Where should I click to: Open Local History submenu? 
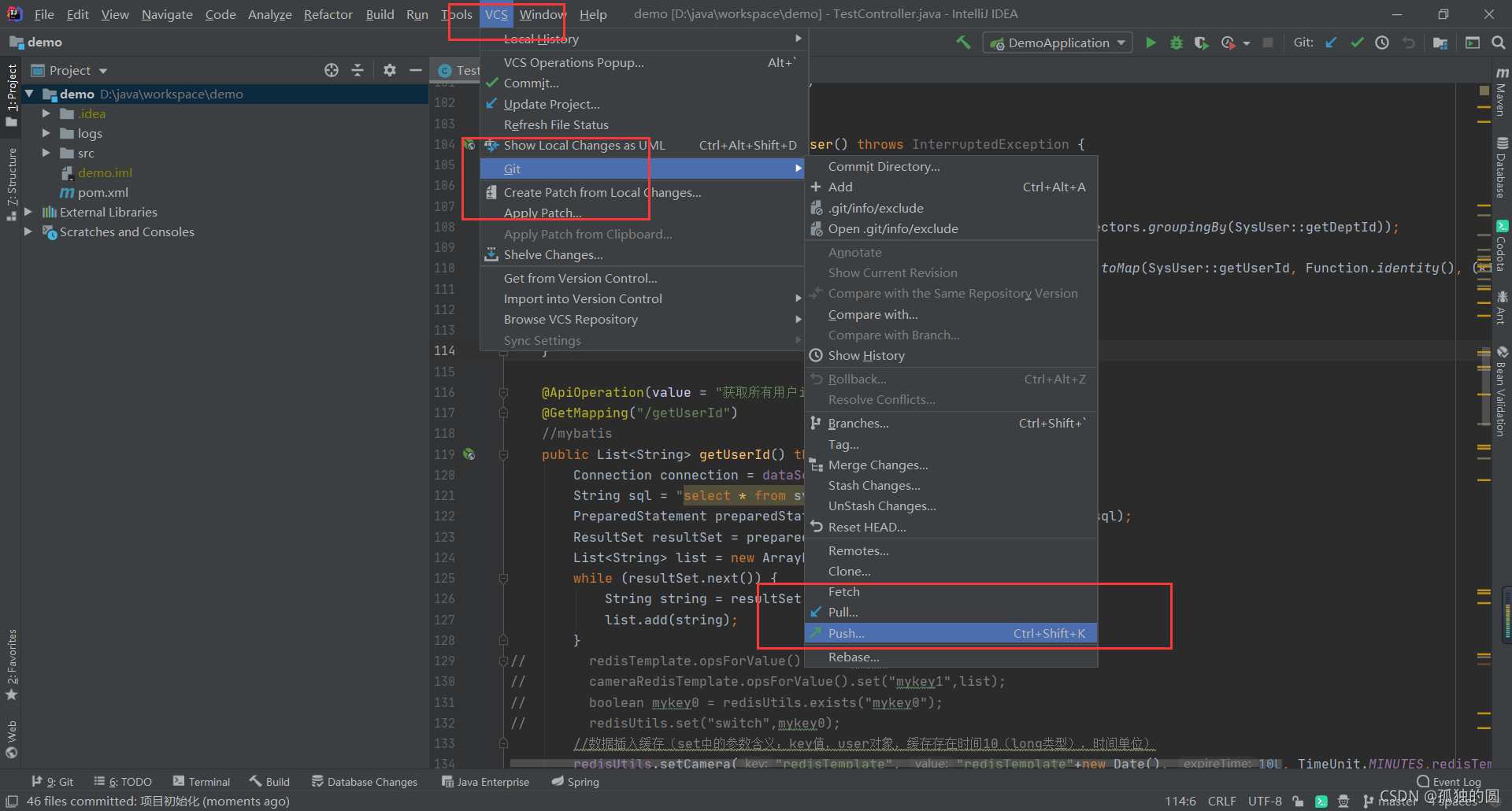coord(644,39)
